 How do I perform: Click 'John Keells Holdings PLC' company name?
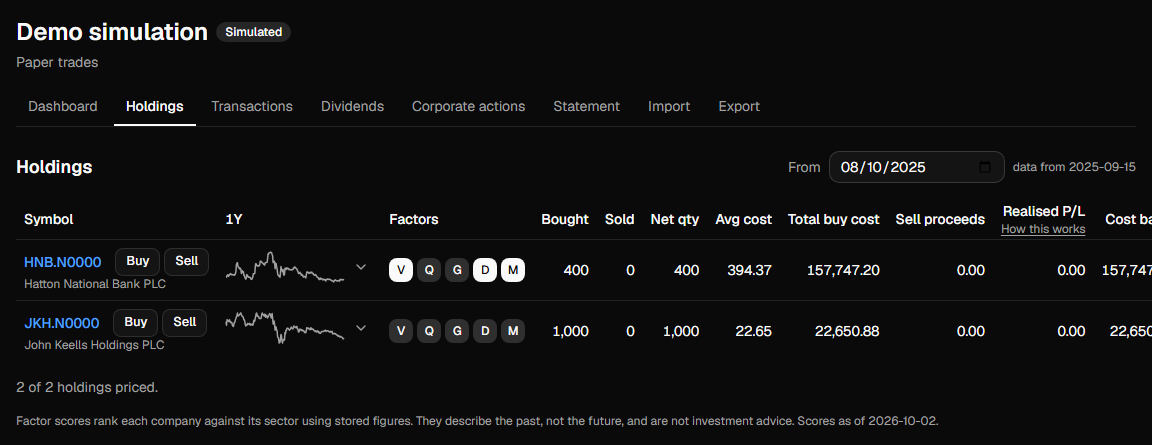tap(94, 344)
